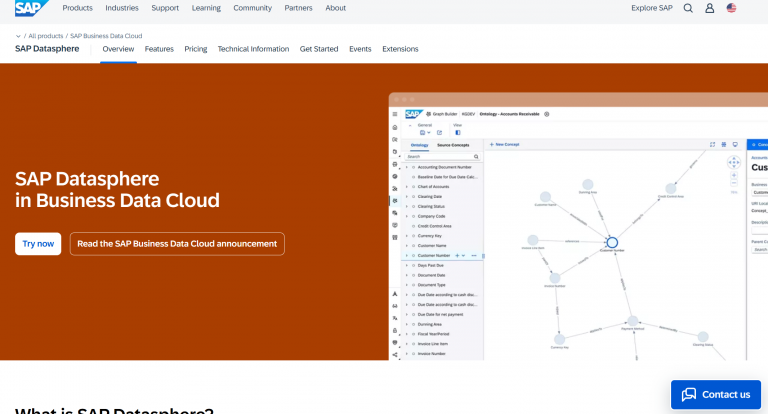Viewport: 768px width, 414px height.
Task: Open the search magnifier icon
Action: (688, 8)
